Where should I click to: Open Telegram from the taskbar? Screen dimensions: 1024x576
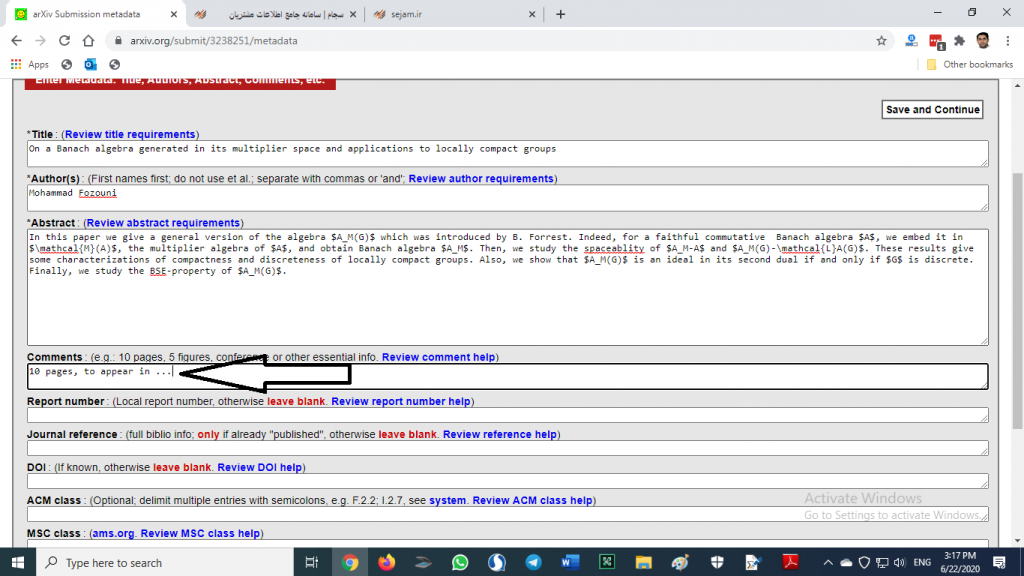pos(534,562)
